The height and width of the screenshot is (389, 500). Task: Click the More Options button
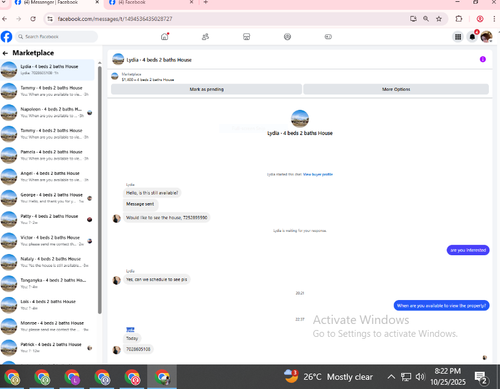click(396, 89)
